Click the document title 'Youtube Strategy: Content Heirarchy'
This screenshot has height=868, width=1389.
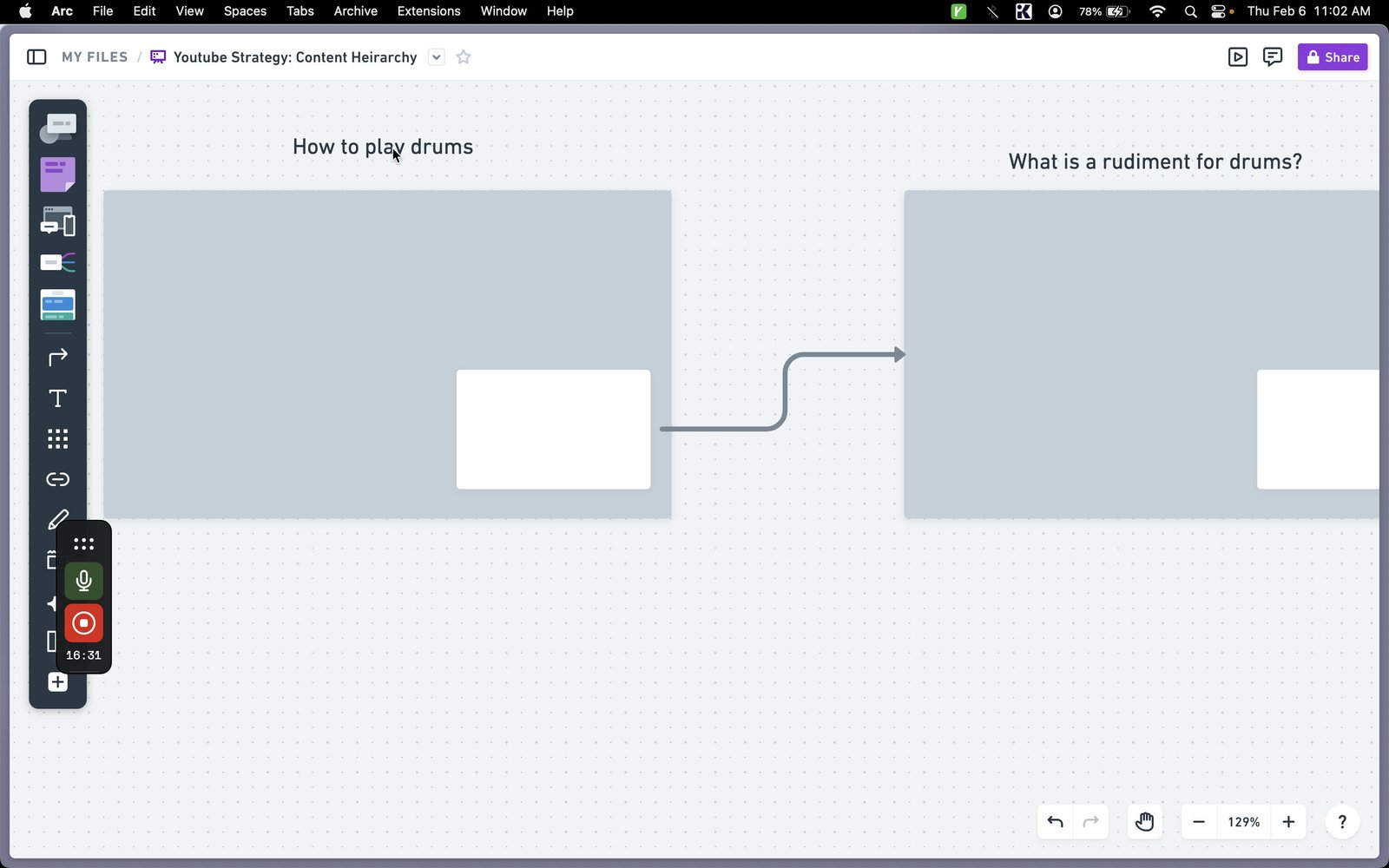[x=295, y=57]
